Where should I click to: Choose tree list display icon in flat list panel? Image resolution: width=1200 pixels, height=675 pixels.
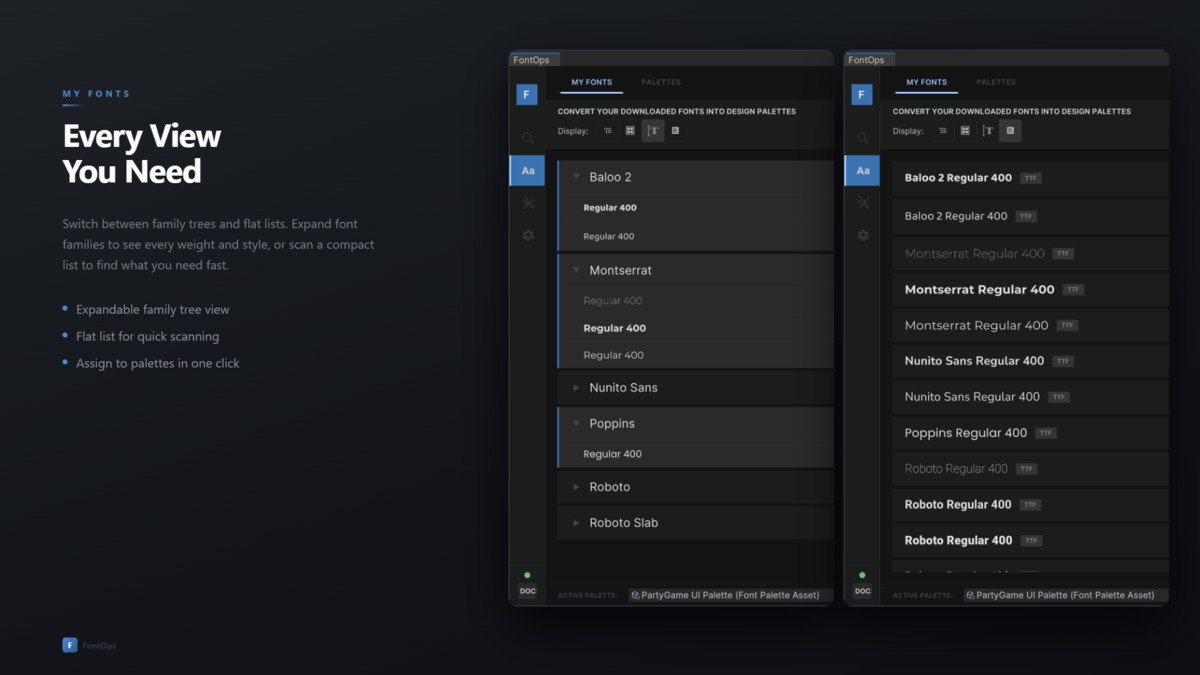pyautogui.click(x=942, y=131)
